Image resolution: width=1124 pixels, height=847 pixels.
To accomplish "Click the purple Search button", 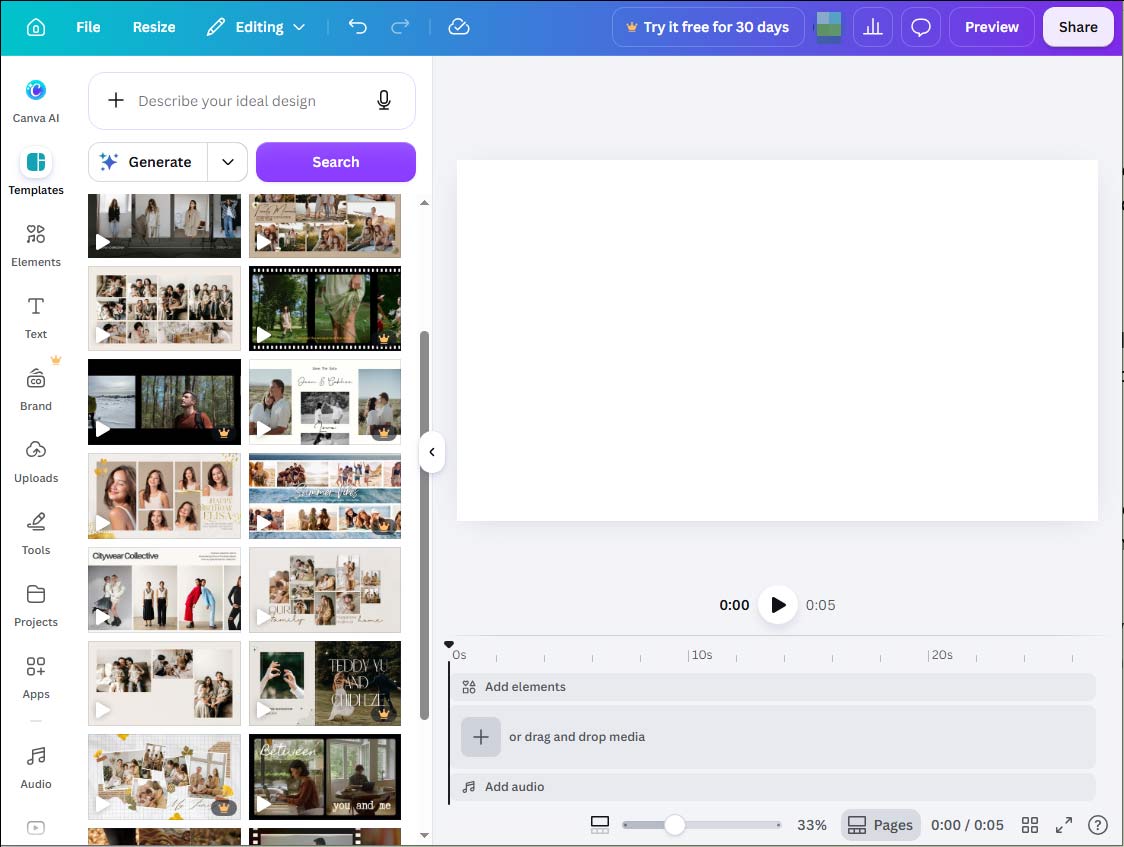I will [335, 162].
